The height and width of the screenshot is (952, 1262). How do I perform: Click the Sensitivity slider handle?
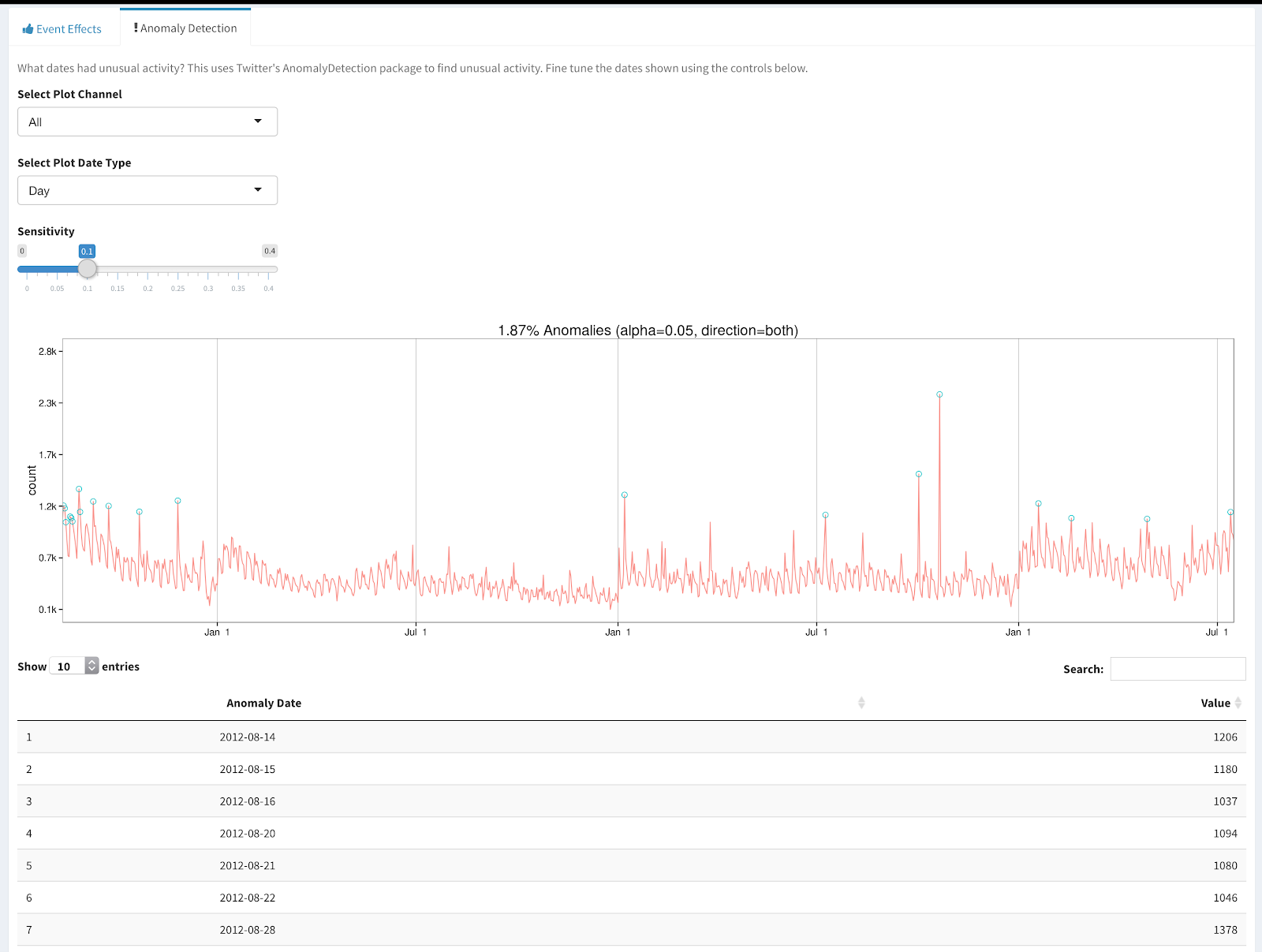(x=87, y=269)
